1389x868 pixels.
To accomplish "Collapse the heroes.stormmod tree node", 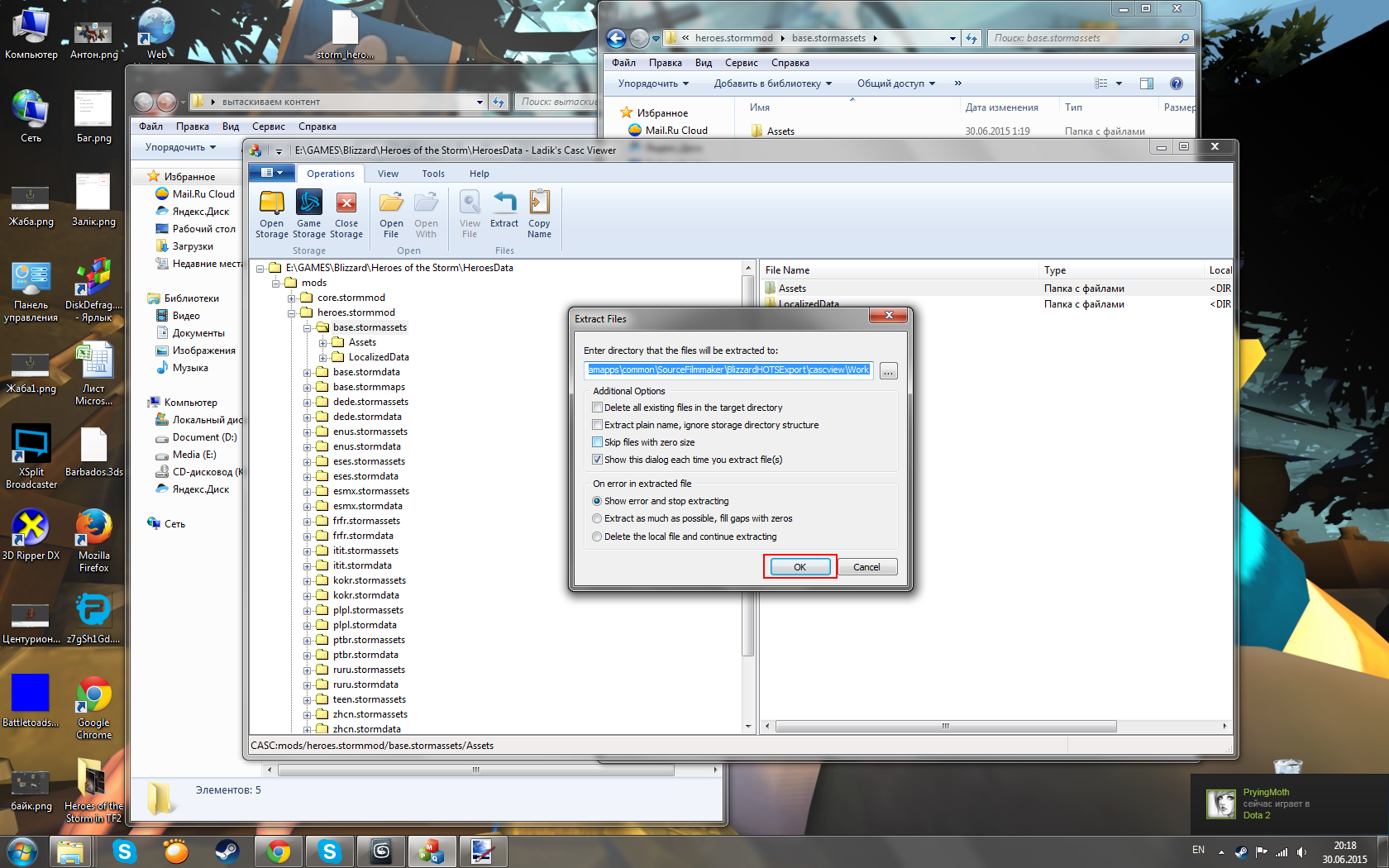I will click(292, 312).
